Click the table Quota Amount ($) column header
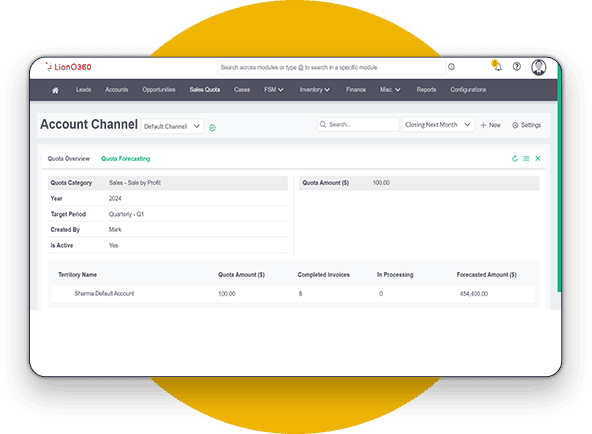 pos(241,275)
